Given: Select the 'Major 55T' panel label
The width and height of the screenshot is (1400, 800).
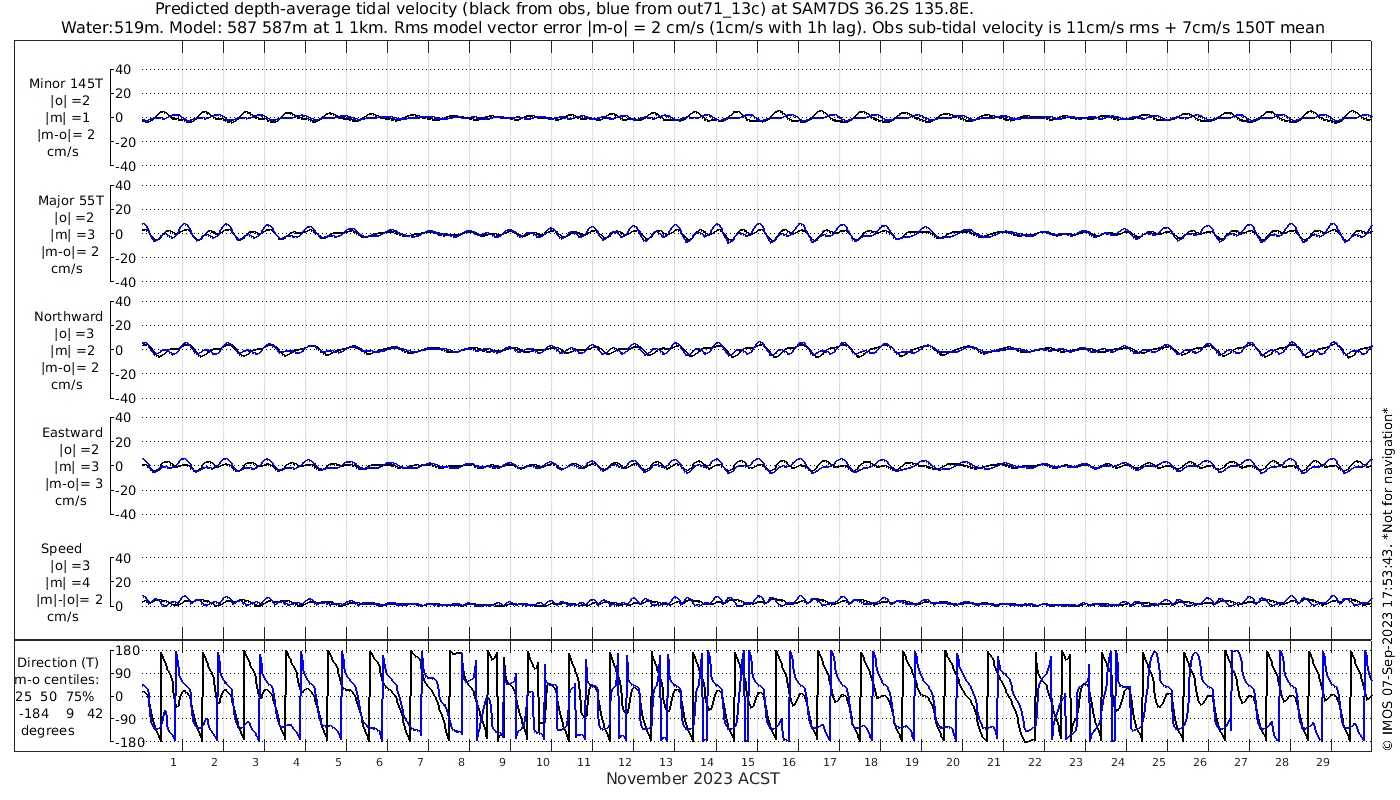Looking at the screenshot, I should [71, 200].
